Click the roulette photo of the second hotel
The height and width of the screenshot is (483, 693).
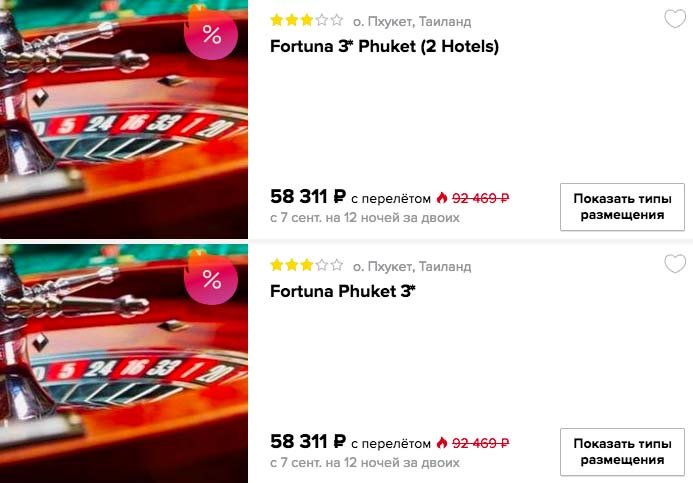pos(124,364)
